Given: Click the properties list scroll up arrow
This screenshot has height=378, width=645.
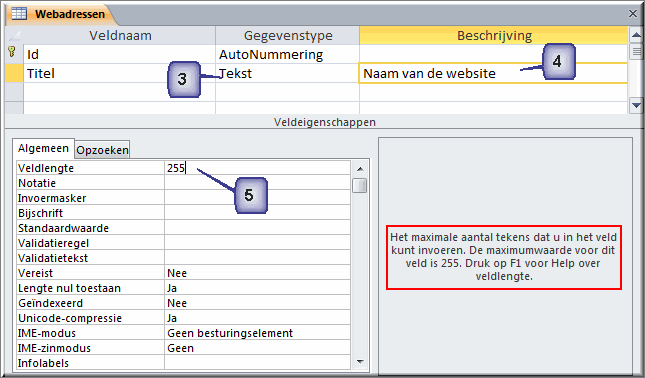Looking at the screenshot, I should click(x=360, y=169).
